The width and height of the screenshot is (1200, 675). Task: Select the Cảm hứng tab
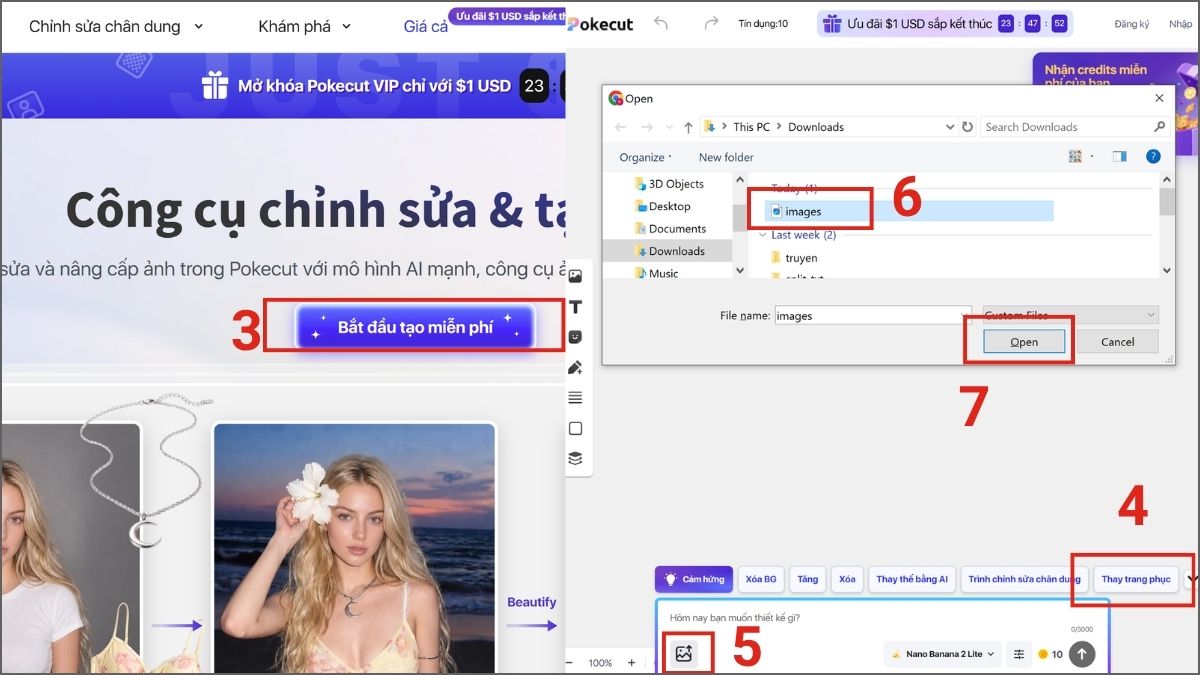pyautogui.click(x=693, y=579)
